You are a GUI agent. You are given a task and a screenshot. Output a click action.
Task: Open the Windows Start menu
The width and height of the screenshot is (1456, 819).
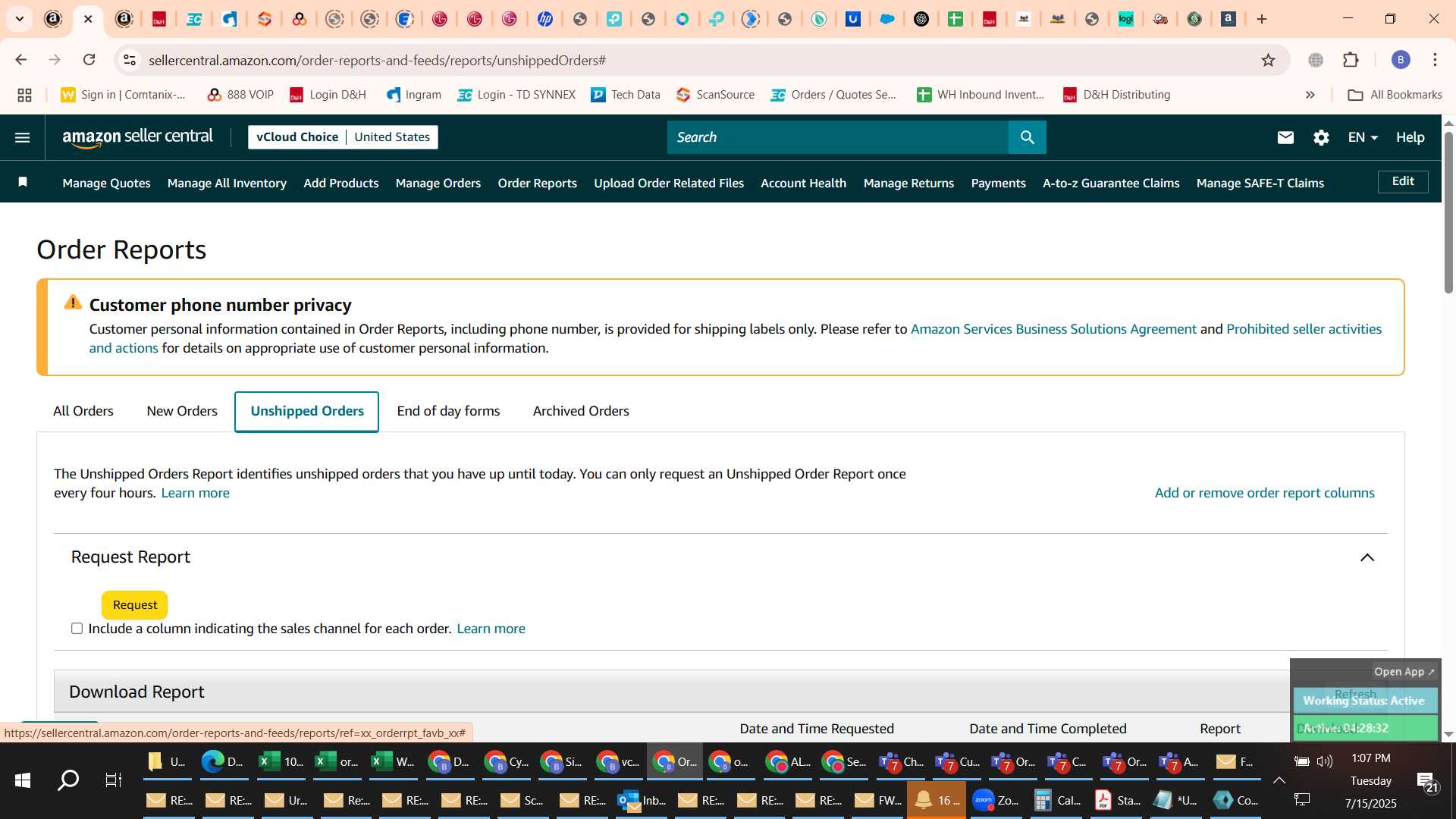tap(23, 780)
